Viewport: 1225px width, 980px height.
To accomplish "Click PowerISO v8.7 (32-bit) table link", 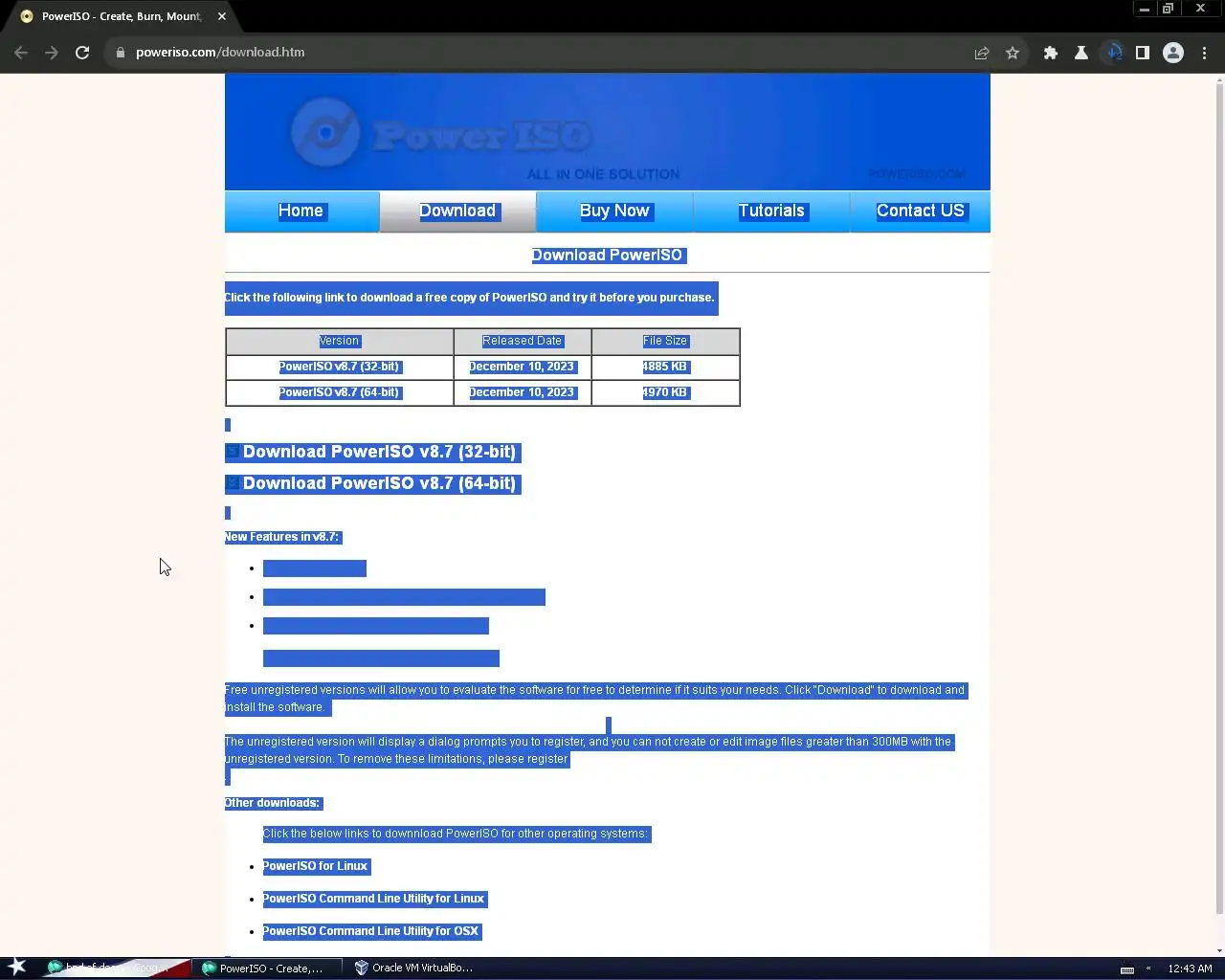I will pyautogui.click(x=339, y=367).
